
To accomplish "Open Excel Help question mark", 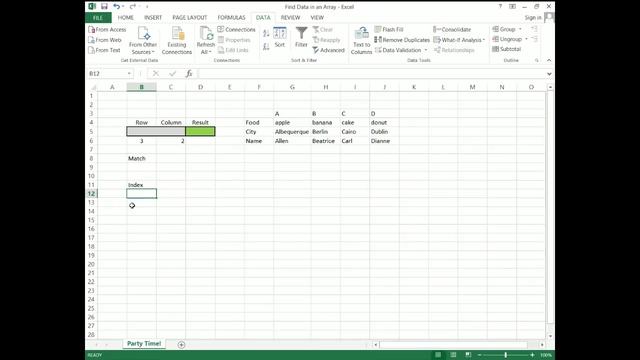I will point(500,7).
